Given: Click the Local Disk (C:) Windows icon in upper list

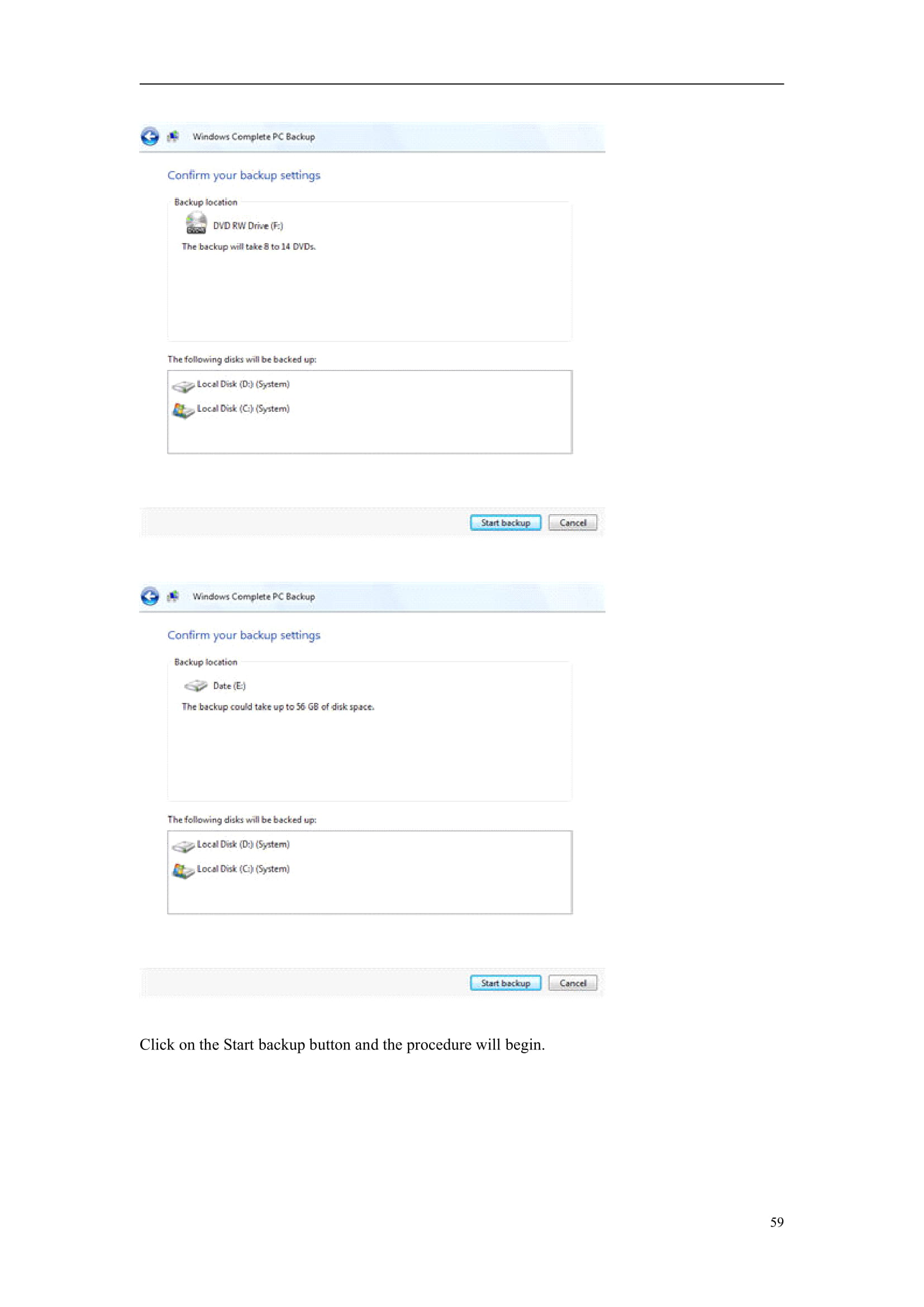Looking at the screenshot, I should (x=183, y=411).
